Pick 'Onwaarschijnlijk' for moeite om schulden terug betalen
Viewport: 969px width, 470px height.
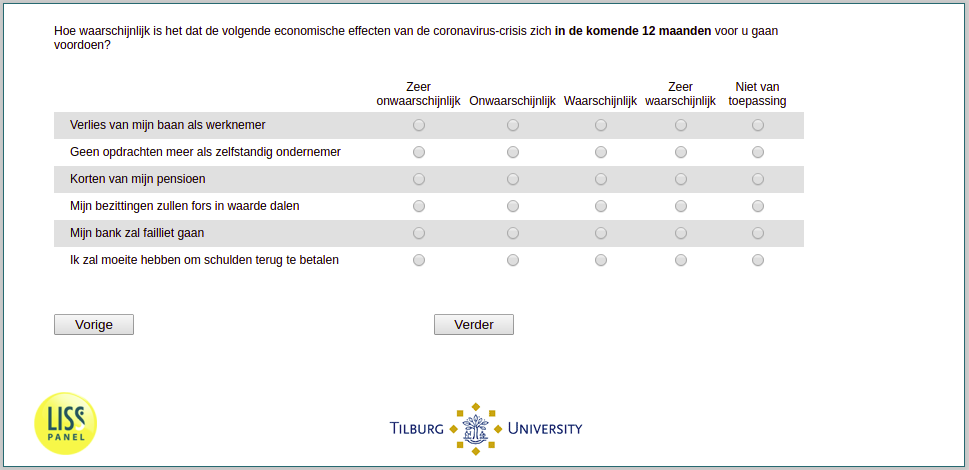pyautogui.click(x=513, y=261)
